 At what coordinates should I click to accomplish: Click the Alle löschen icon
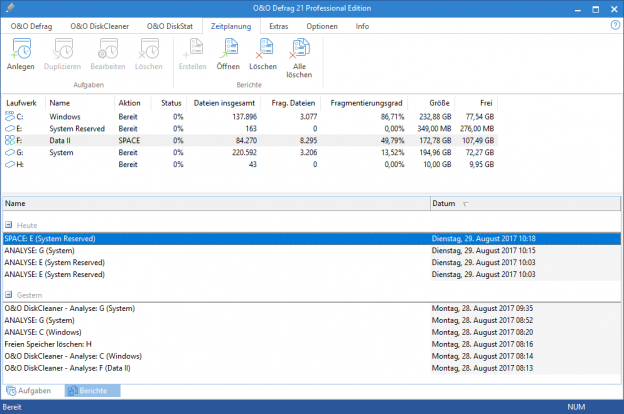(x=299, y=56)
